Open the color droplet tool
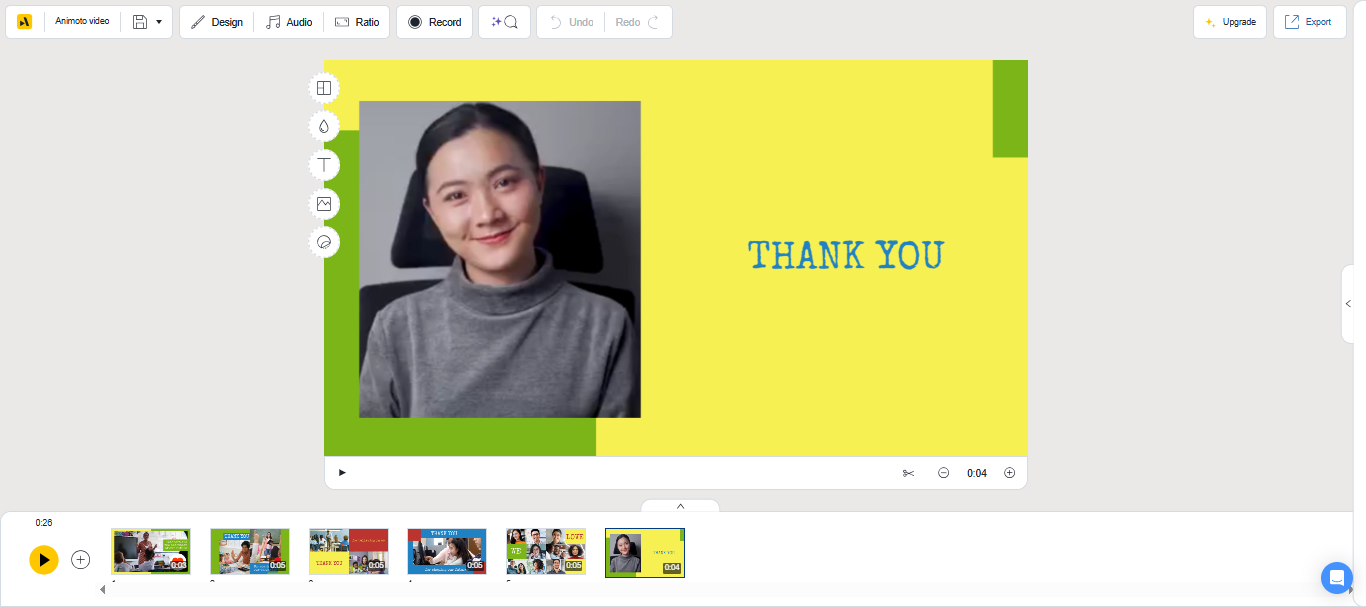 tap(324, 126)
